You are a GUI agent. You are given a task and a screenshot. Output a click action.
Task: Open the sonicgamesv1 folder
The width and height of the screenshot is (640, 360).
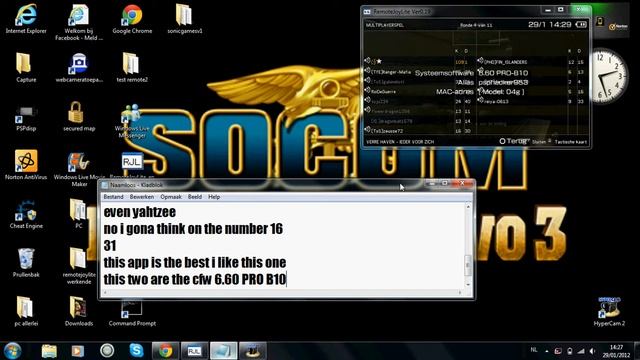tap(184, 18)
